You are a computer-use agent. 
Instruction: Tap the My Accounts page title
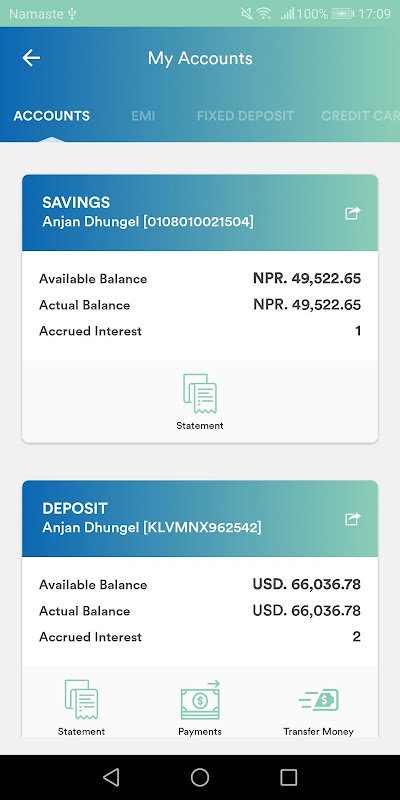point(200,58)
